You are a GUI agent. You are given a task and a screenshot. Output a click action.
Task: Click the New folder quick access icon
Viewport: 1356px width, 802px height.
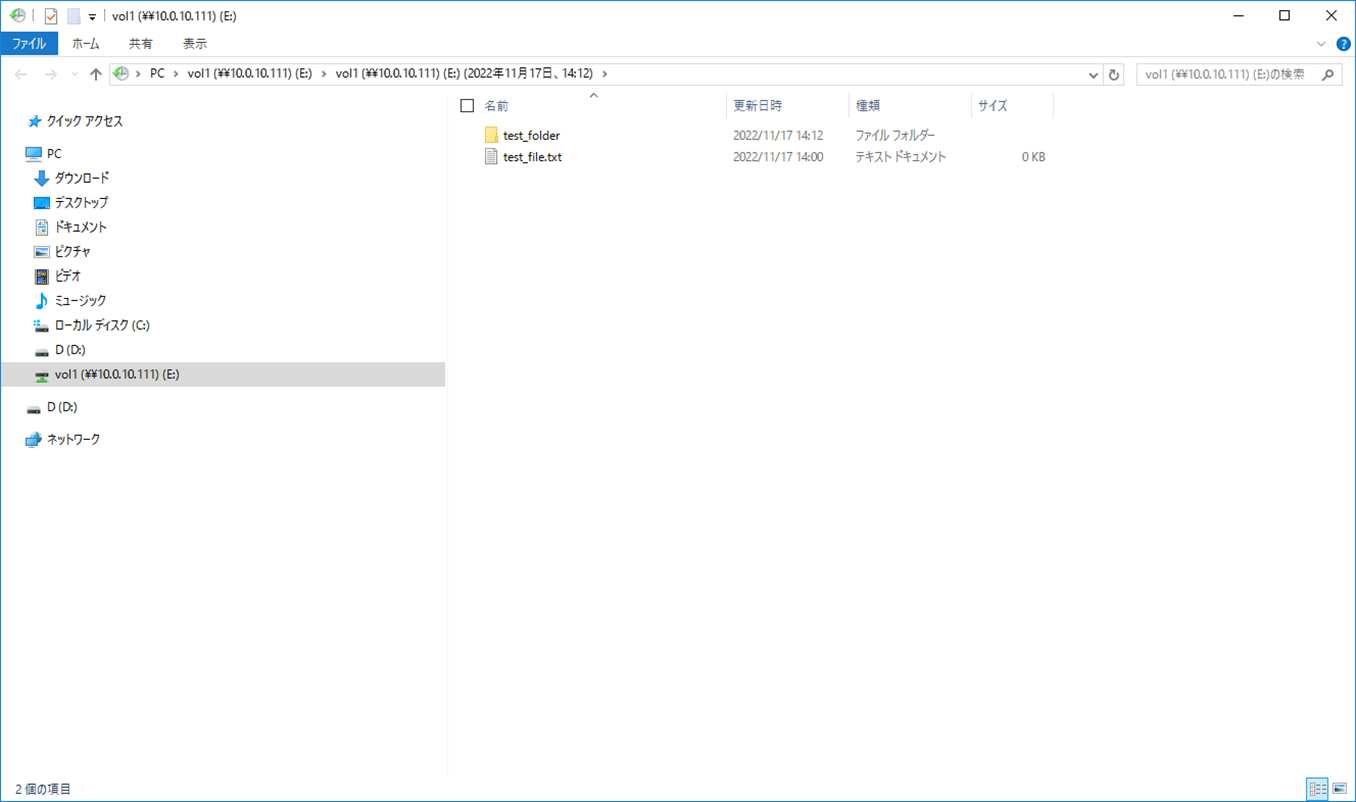[x=73, y=16]
